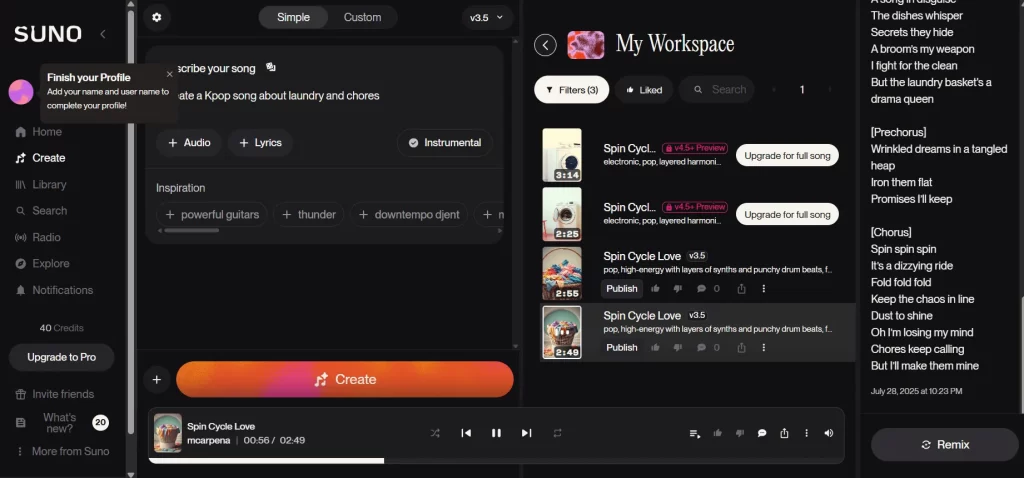Open the Filters (3) dropdown
Viewport: 1024px width, 478px height.
coord(571,90)
